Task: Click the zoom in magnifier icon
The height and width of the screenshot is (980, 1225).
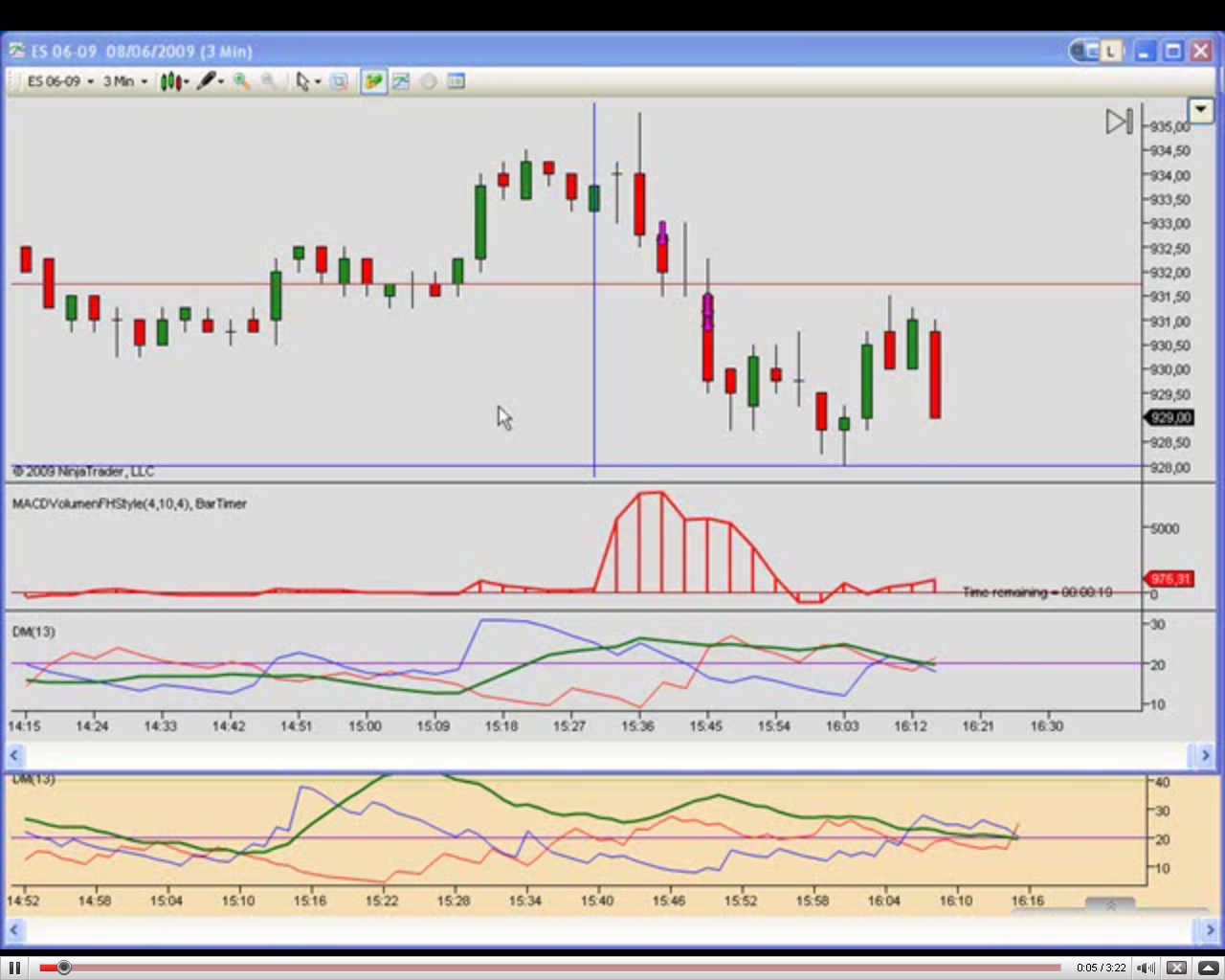Action: 241,81
